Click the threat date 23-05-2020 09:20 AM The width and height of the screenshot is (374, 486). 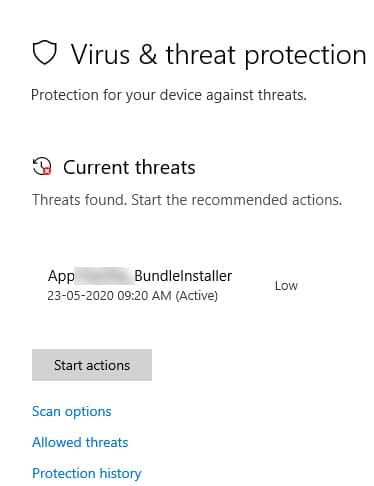point(109,296)
